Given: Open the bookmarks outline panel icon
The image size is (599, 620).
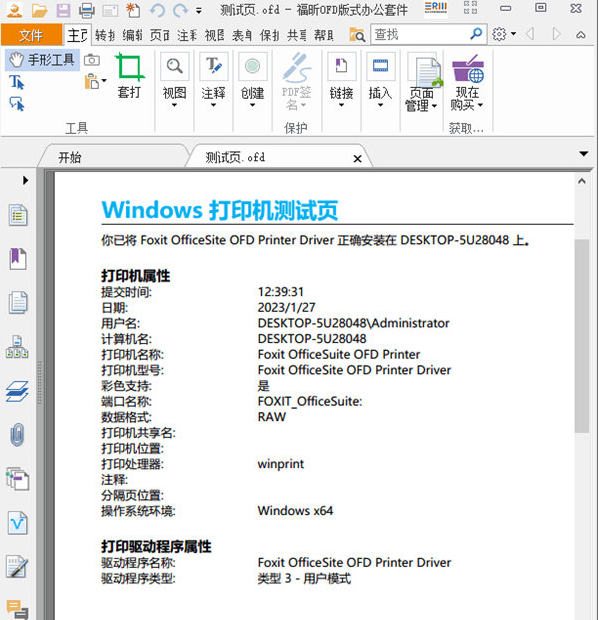Looking at the screenshot, I should tap(18, 215).
